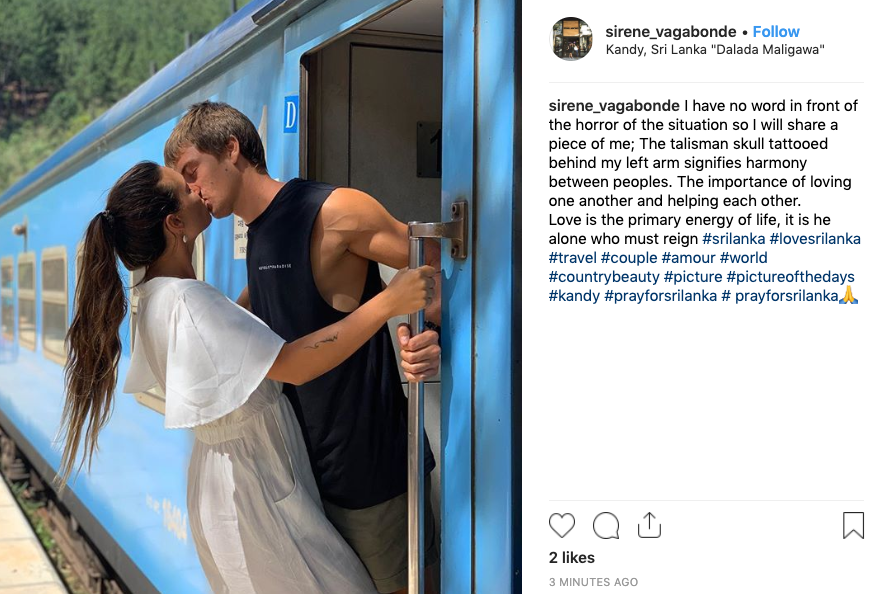Open the #srilanka hashtag
Image resolution: width=887 pixels, height=594 pixels.
coord(734,239)
